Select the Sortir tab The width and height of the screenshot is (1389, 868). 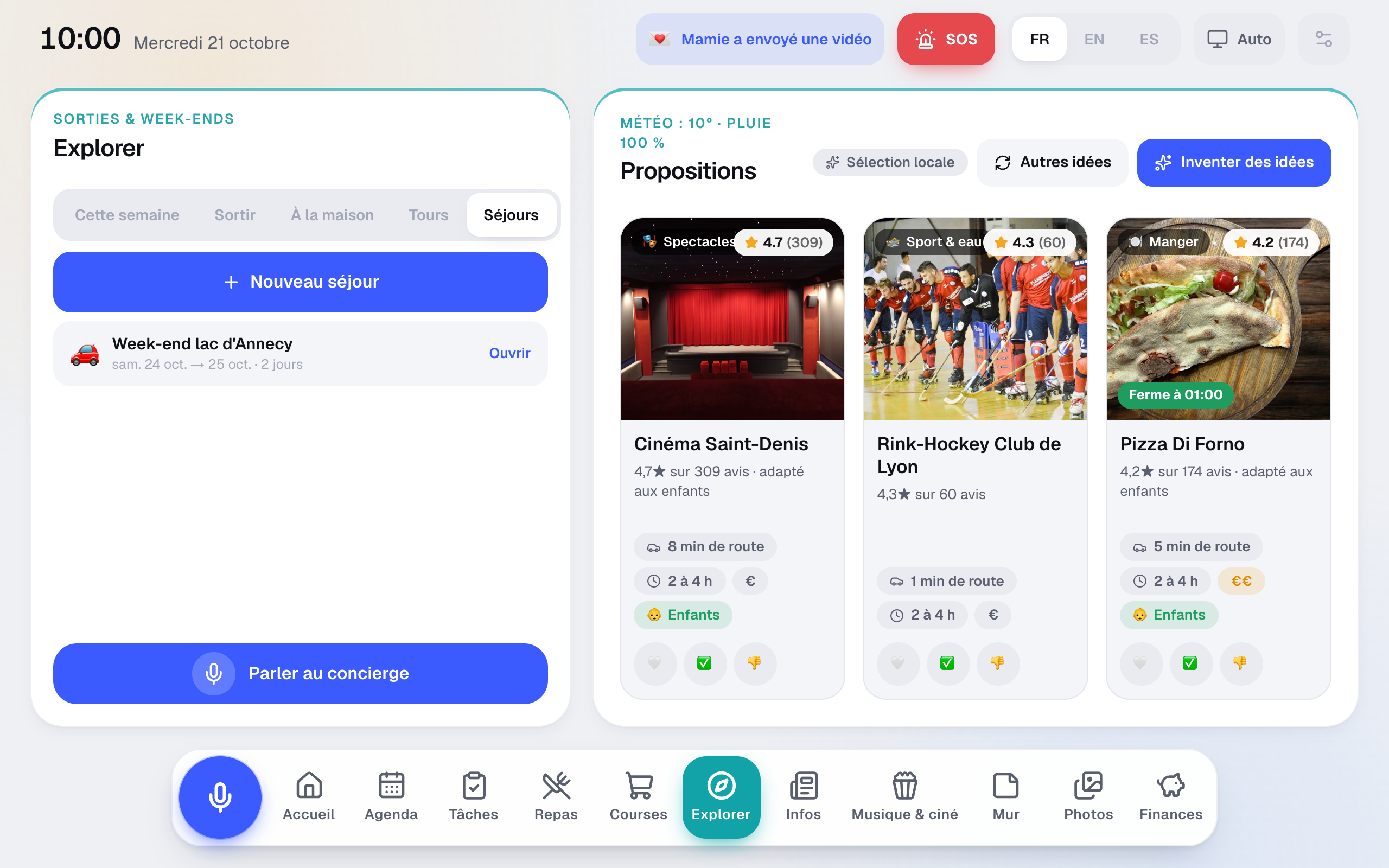235,215
